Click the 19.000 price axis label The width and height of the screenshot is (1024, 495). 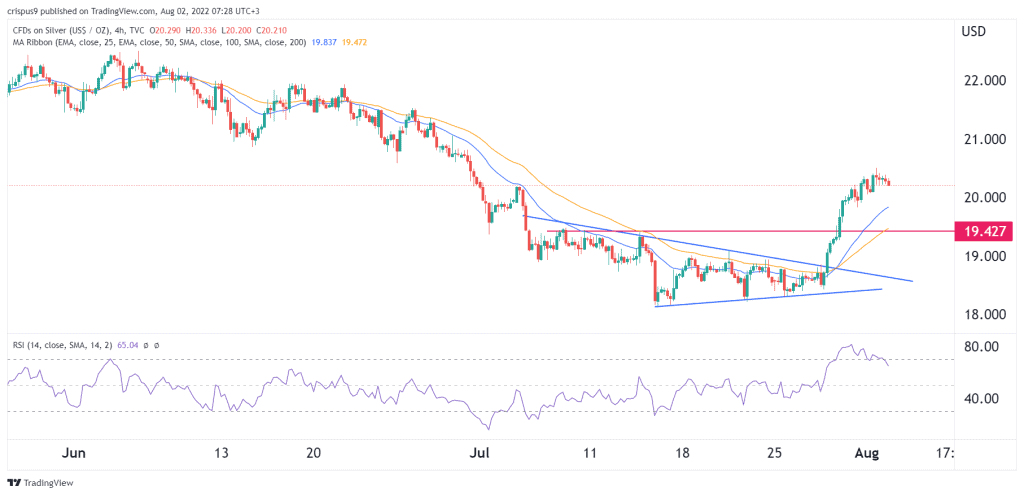[986, 257]
